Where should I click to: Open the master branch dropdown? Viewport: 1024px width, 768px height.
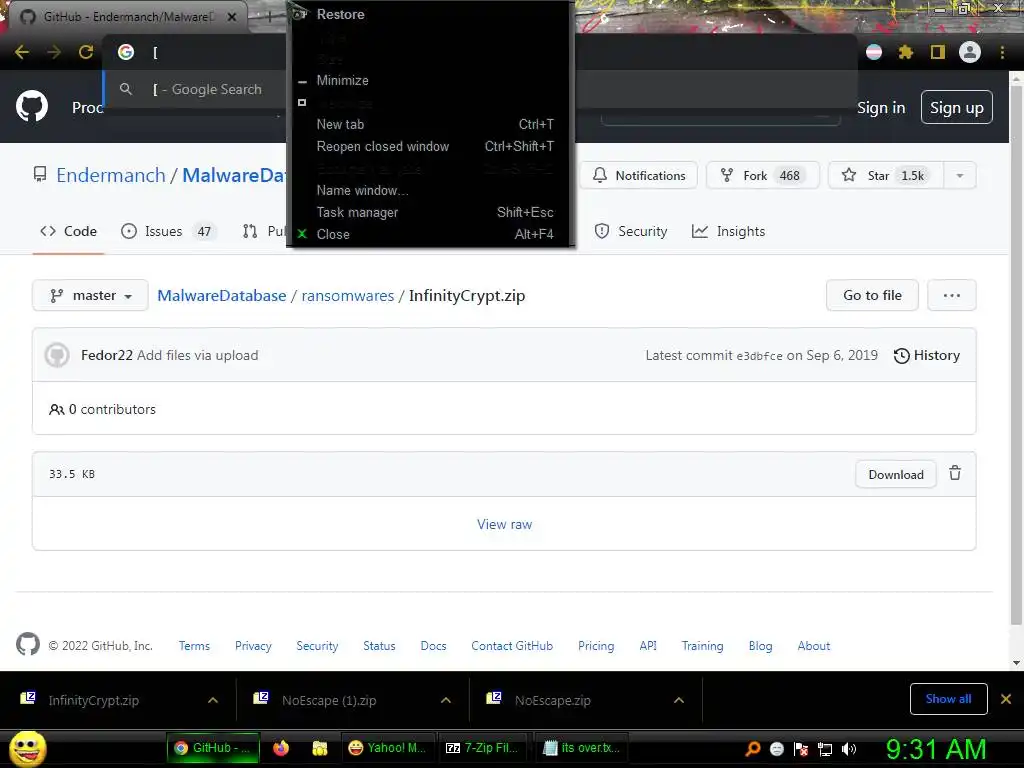coord(90,296)
